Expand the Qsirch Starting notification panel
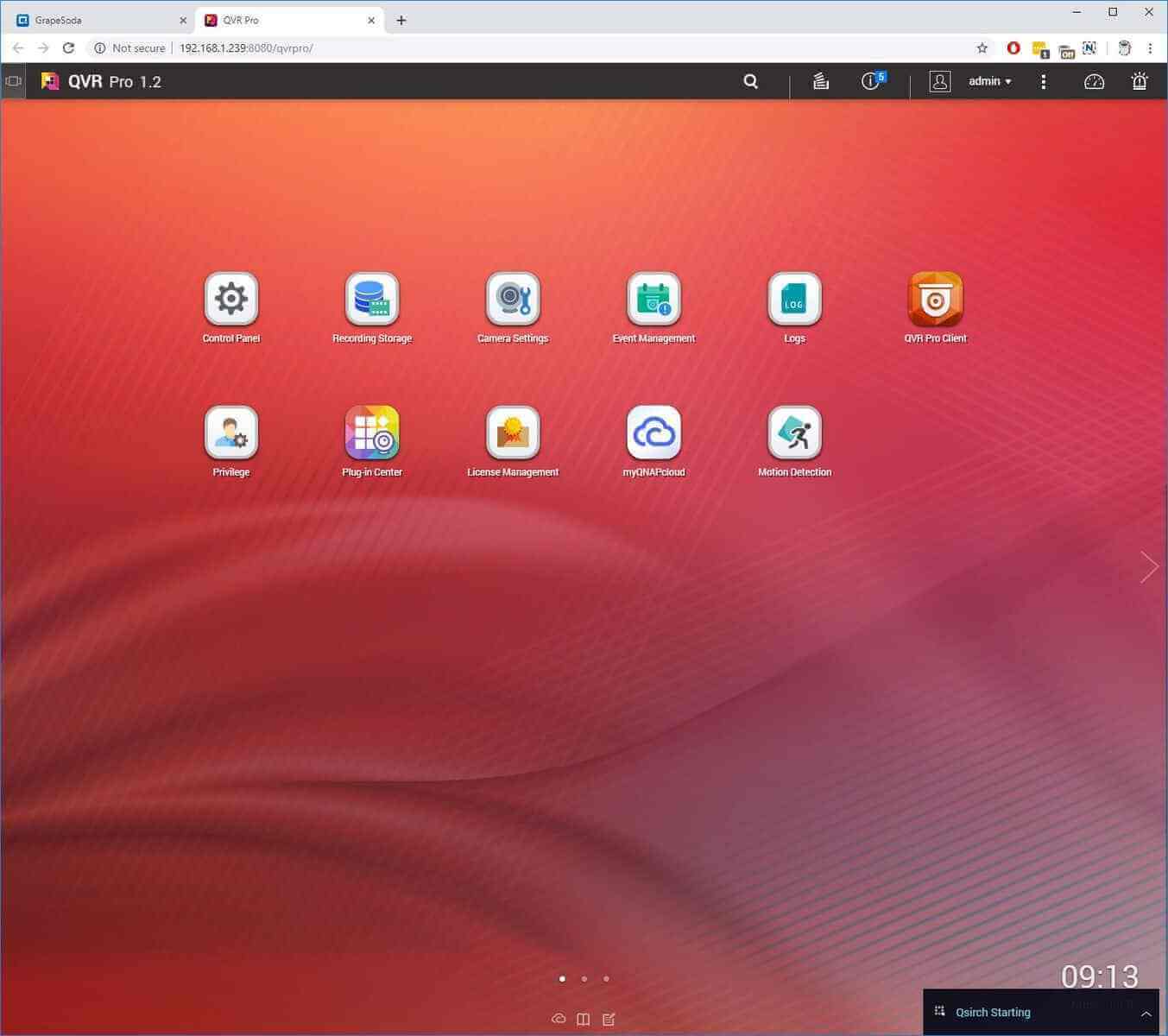This screenshot has height=1036, width=1168. click(x=1146, y=1014)
